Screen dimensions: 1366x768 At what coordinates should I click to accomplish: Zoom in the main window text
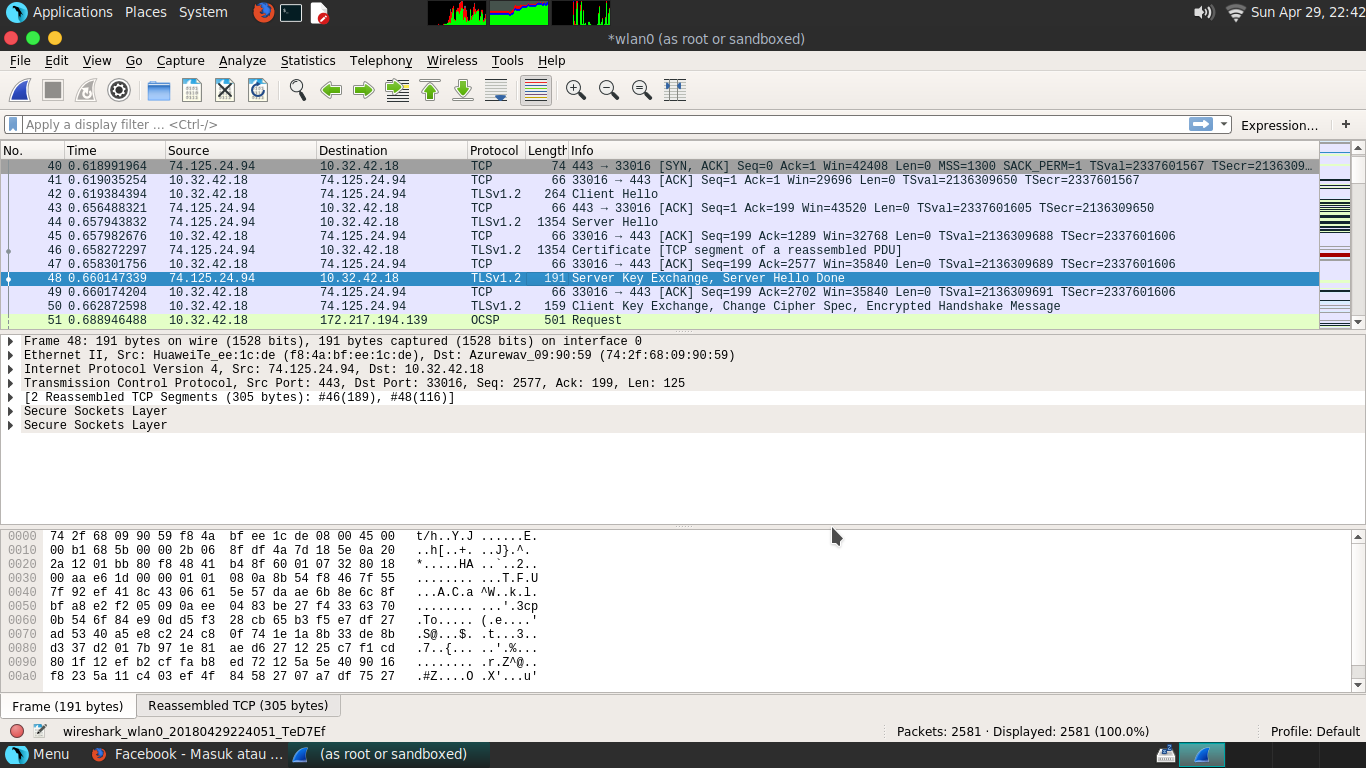click(x=576, y=90)
